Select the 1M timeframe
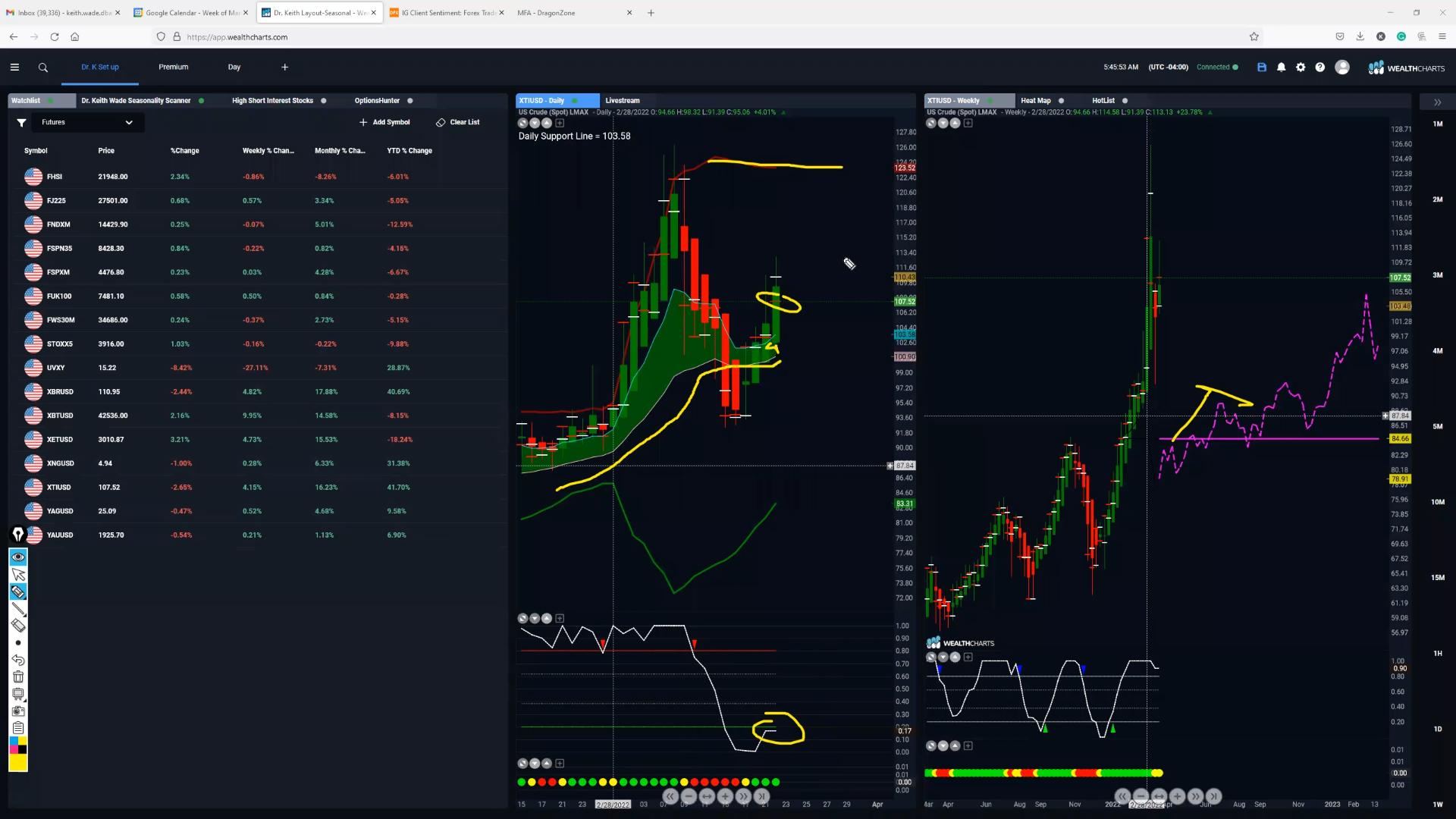This screenshot has height=819, width=1456. point(1438,124)
